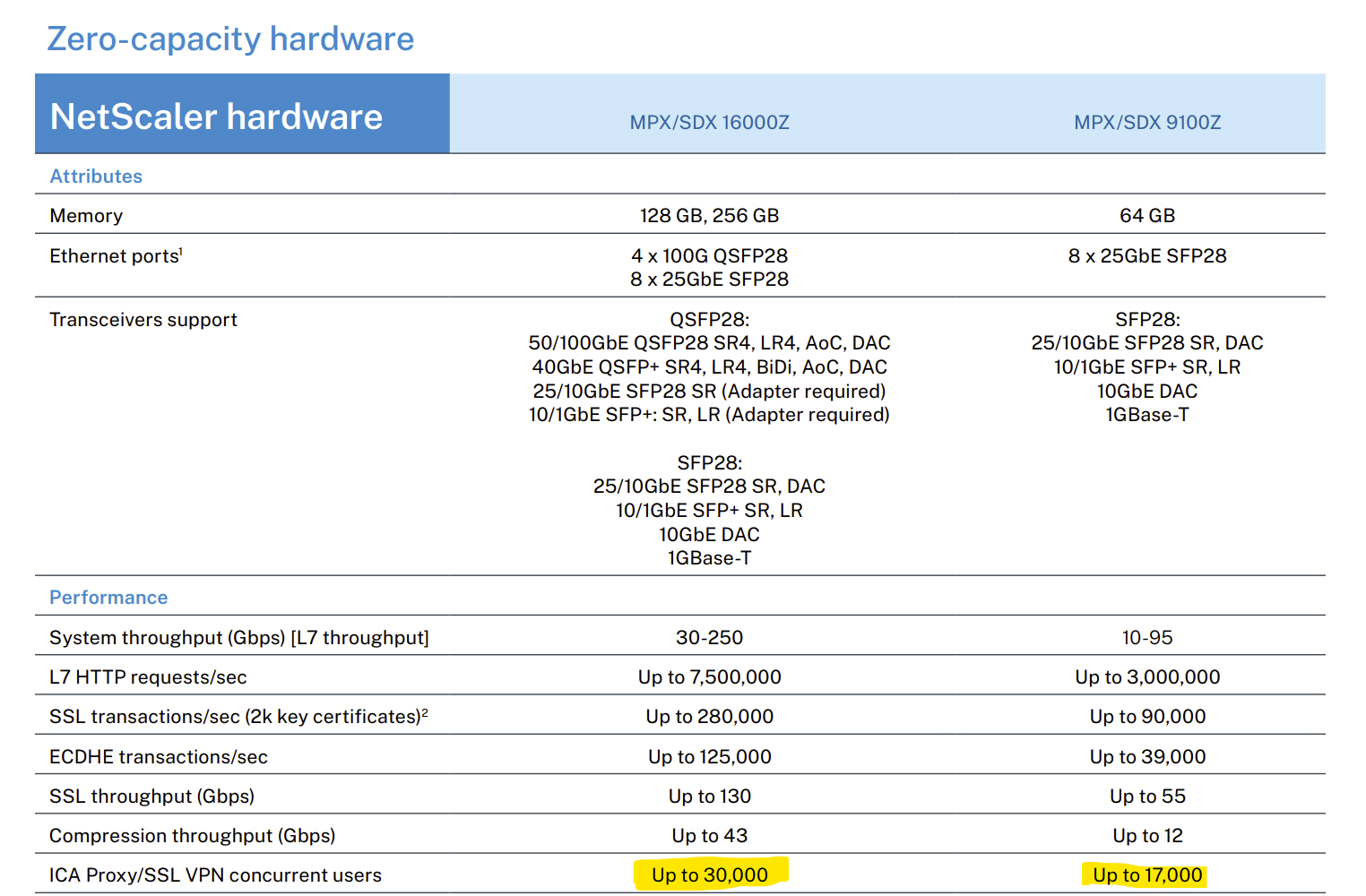Select the highlighted Up to 30,000 value
This screenshot has width=1366, height=896.
coord(709,875)
